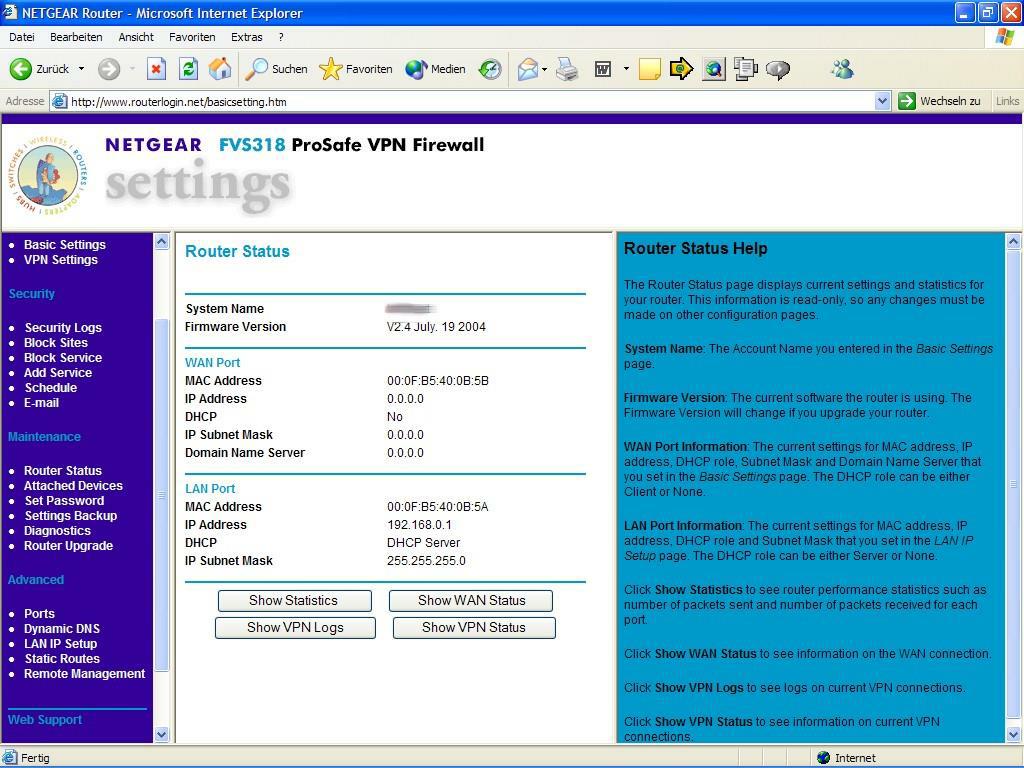The image size is (1024, 768).
Task: Click the page icon in the address bar
Action: tap(59, 101)
